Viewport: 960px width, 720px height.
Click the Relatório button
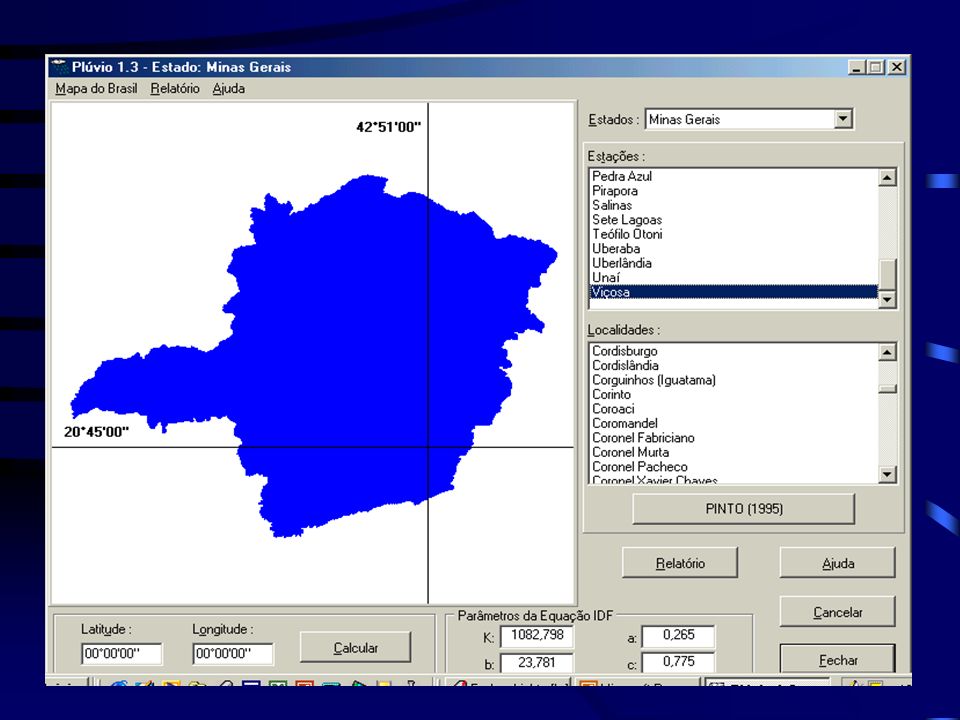[x=680, y=563]
